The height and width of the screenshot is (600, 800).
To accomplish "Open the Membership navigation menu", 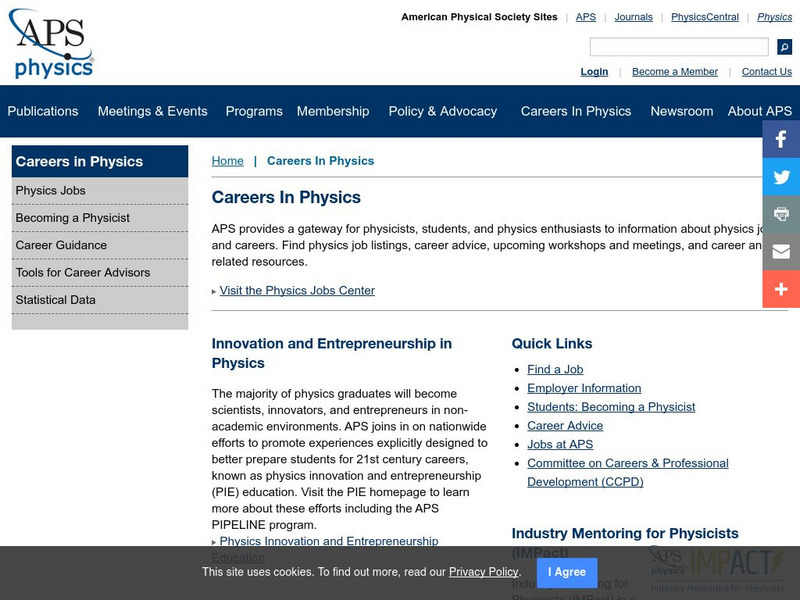I will pos(334,112).
